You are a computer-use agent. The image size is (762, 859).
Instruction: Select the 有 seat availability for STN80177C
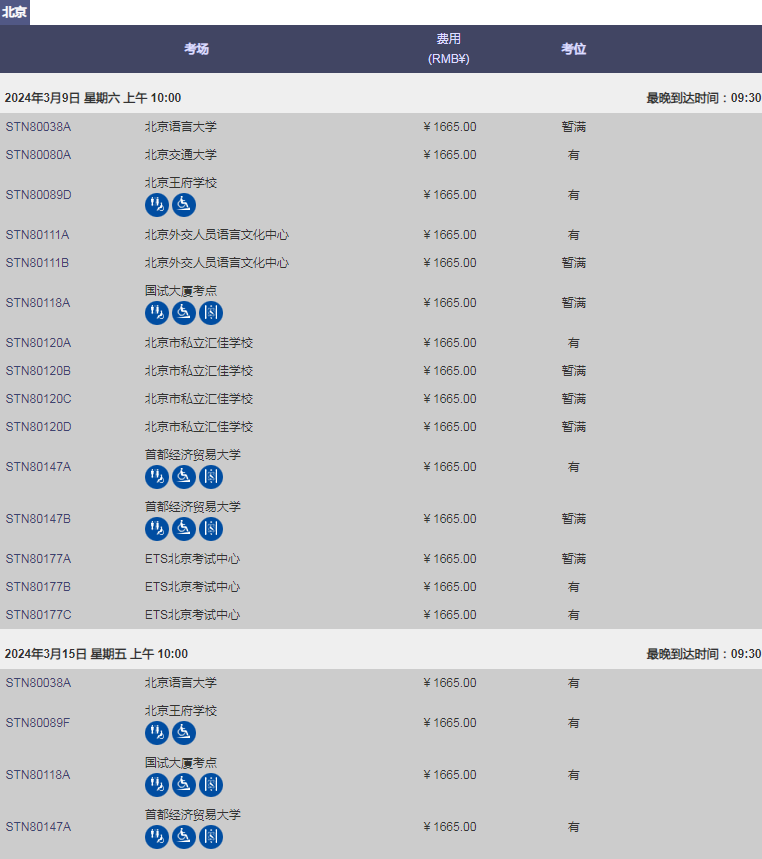573,615
